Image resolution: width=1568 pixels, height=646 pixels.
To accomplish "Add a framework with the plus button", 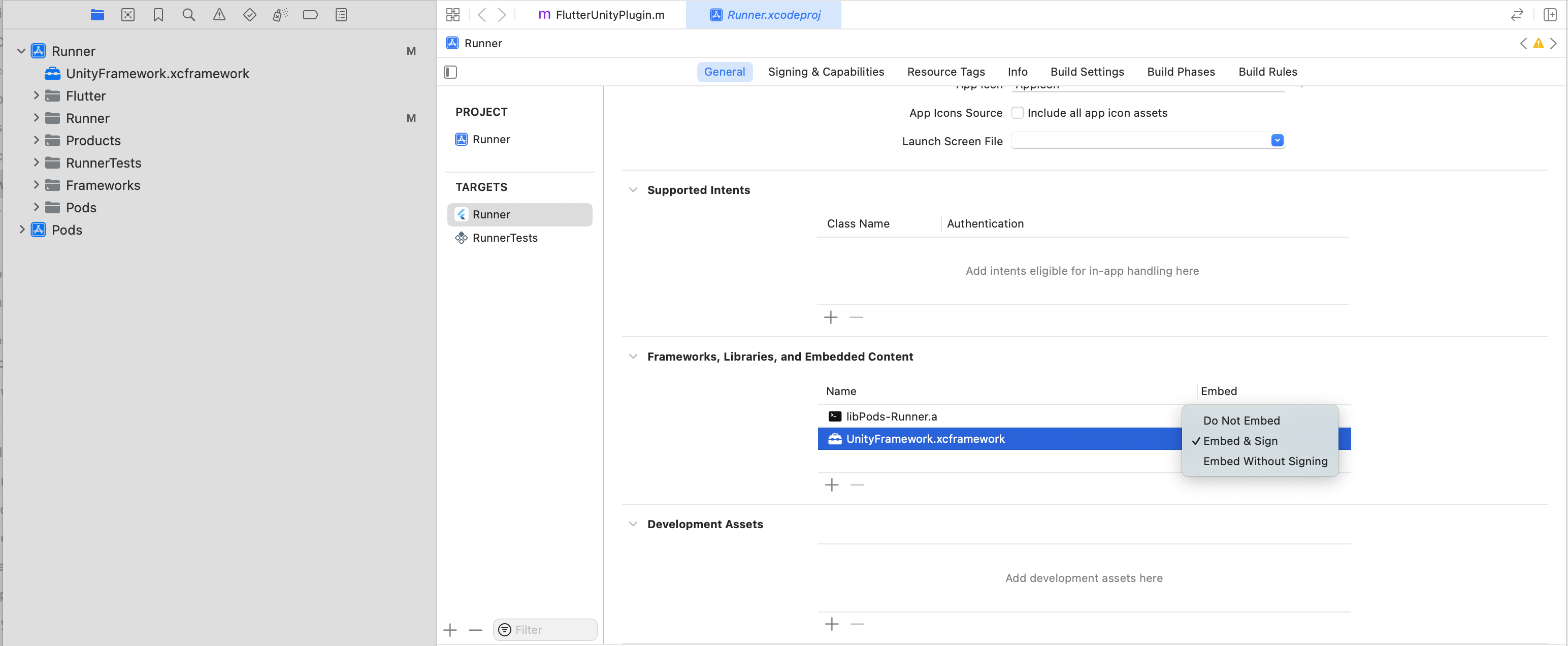I will click(832, 485).
